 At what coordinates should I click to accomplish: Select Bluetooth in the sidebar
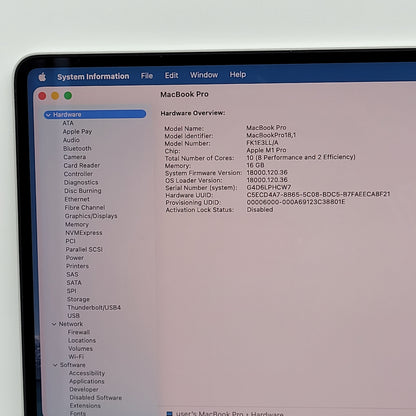click(x=77, y=148)
